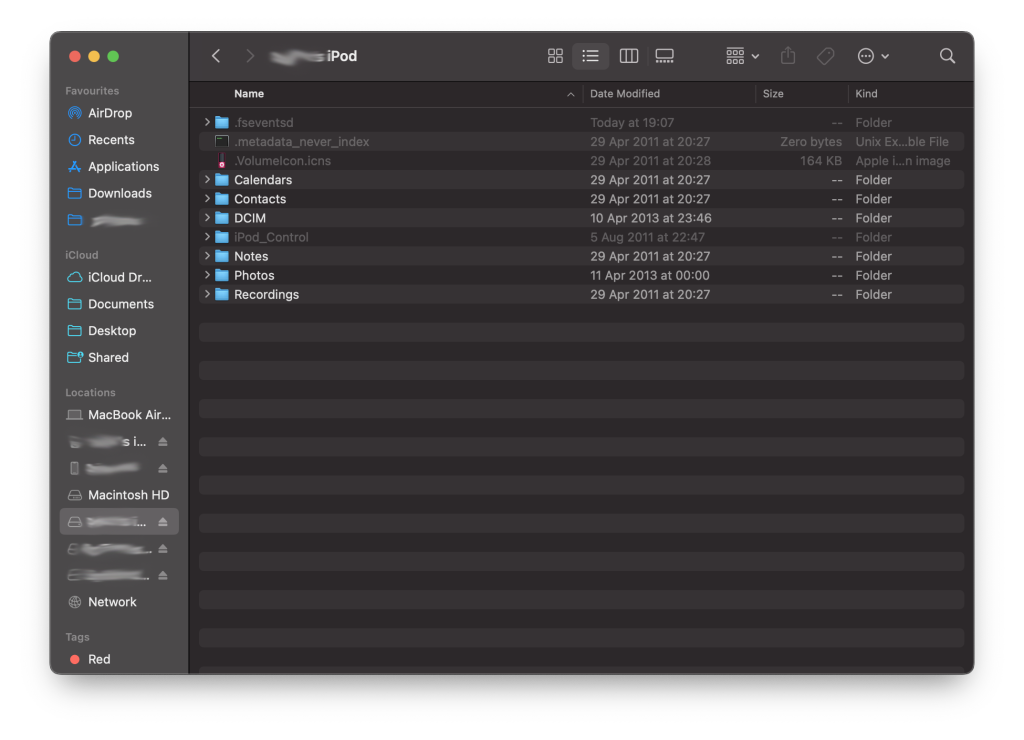Click the '5 Aug 2011 at 22:47' date

coord(648,237)
